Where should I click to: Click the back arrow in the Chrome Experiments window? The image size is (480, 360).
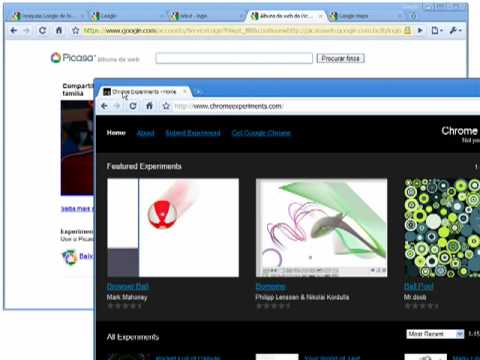pyautogui.click(x=104, y=106)
